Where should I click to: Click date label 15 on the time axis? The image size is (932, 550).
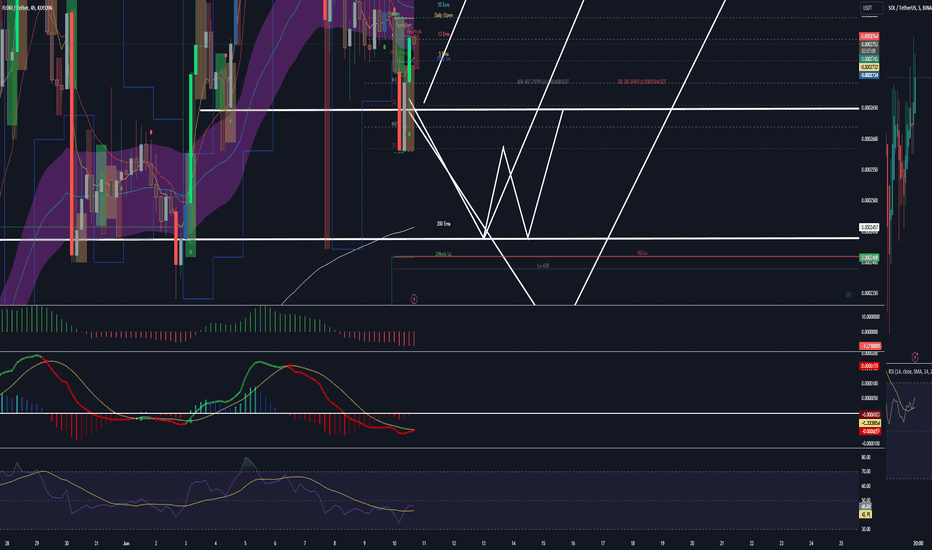tap(543, 543)
